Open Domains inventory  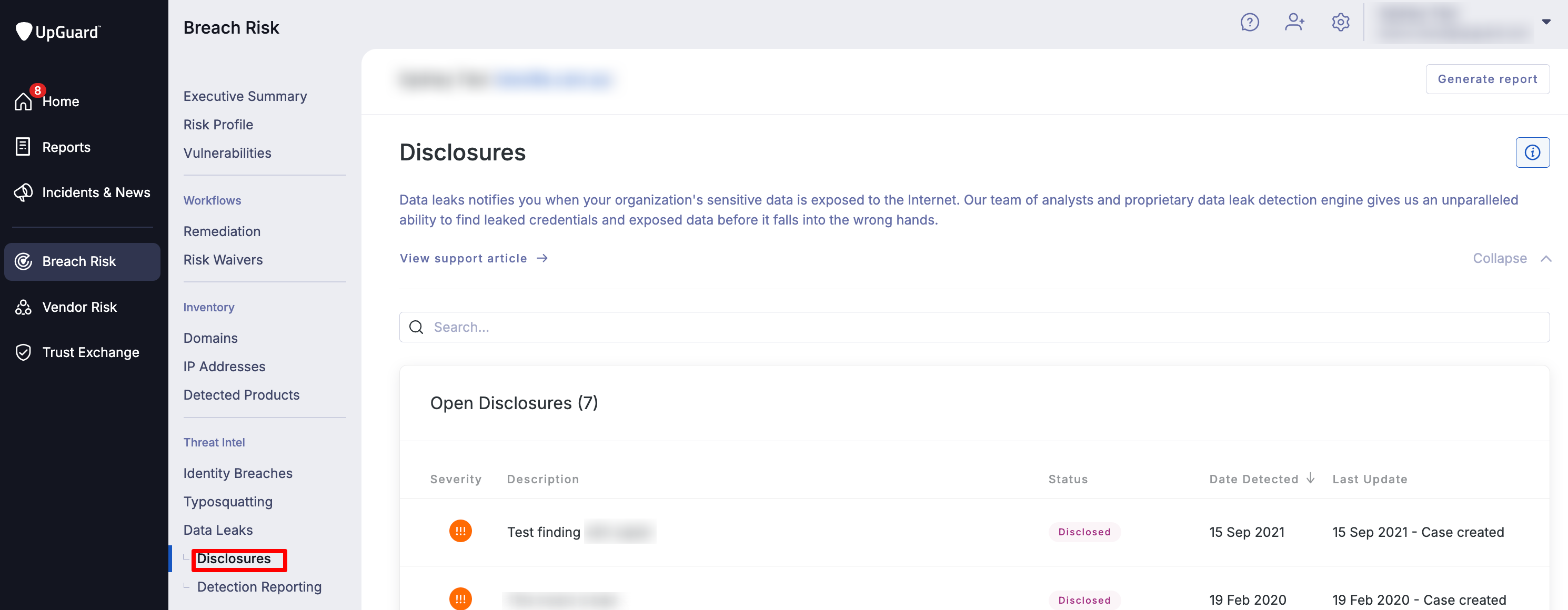point(210,338)
